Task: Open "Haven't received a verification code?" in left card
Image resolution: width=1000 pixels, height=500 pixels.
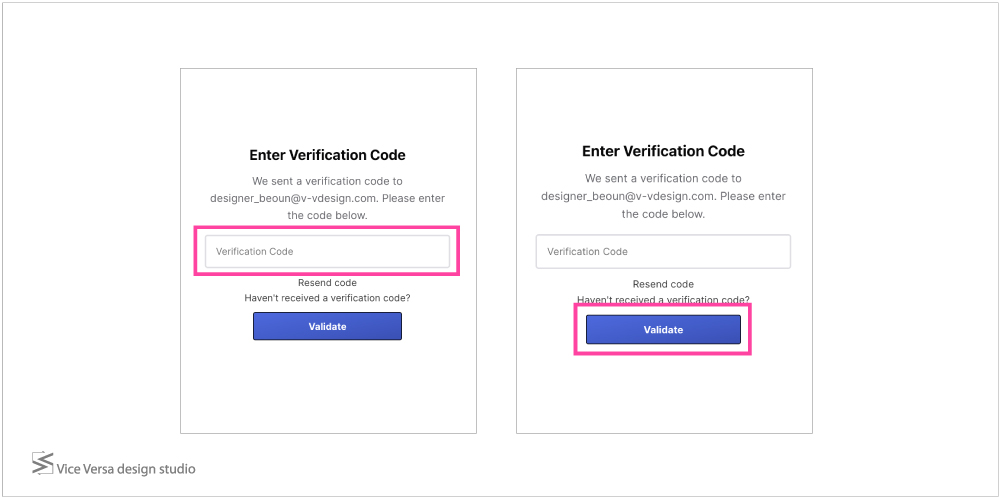Action: (x=327, y=298)
